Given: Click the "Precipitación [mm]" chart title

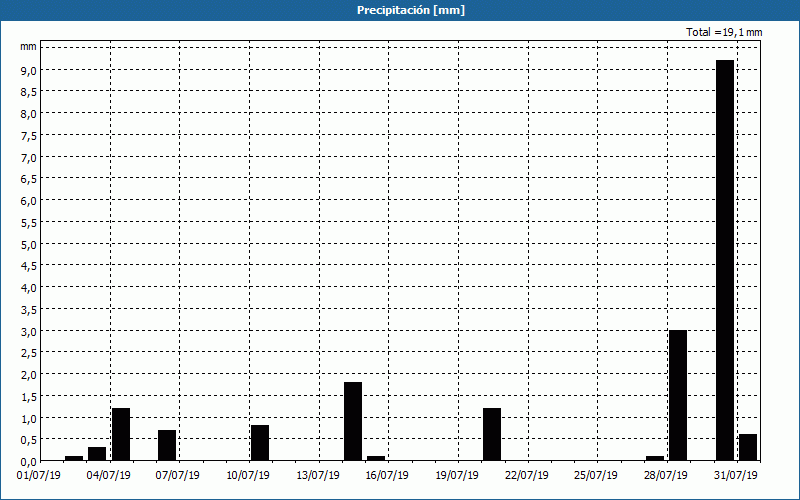Looking at the screenshot, I should pos(411,10).
